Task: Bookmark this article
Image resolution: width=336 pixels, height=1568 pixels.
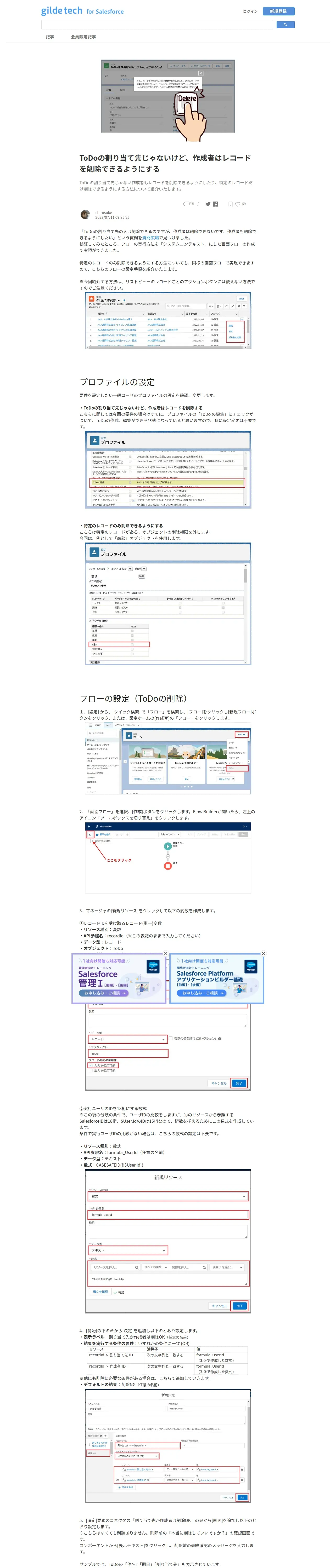Action: (231, 204)
